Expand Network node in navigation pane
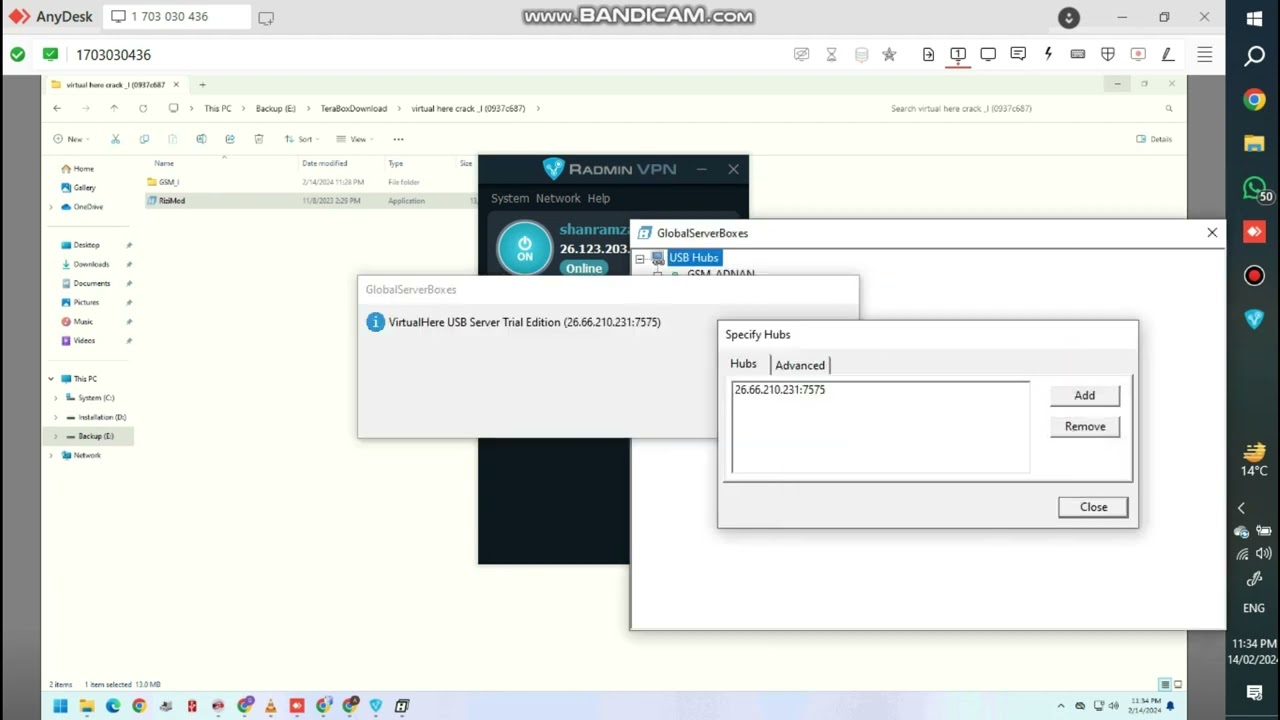The height and width of the screenshot is (720, 1280). (x=51, y=455)
